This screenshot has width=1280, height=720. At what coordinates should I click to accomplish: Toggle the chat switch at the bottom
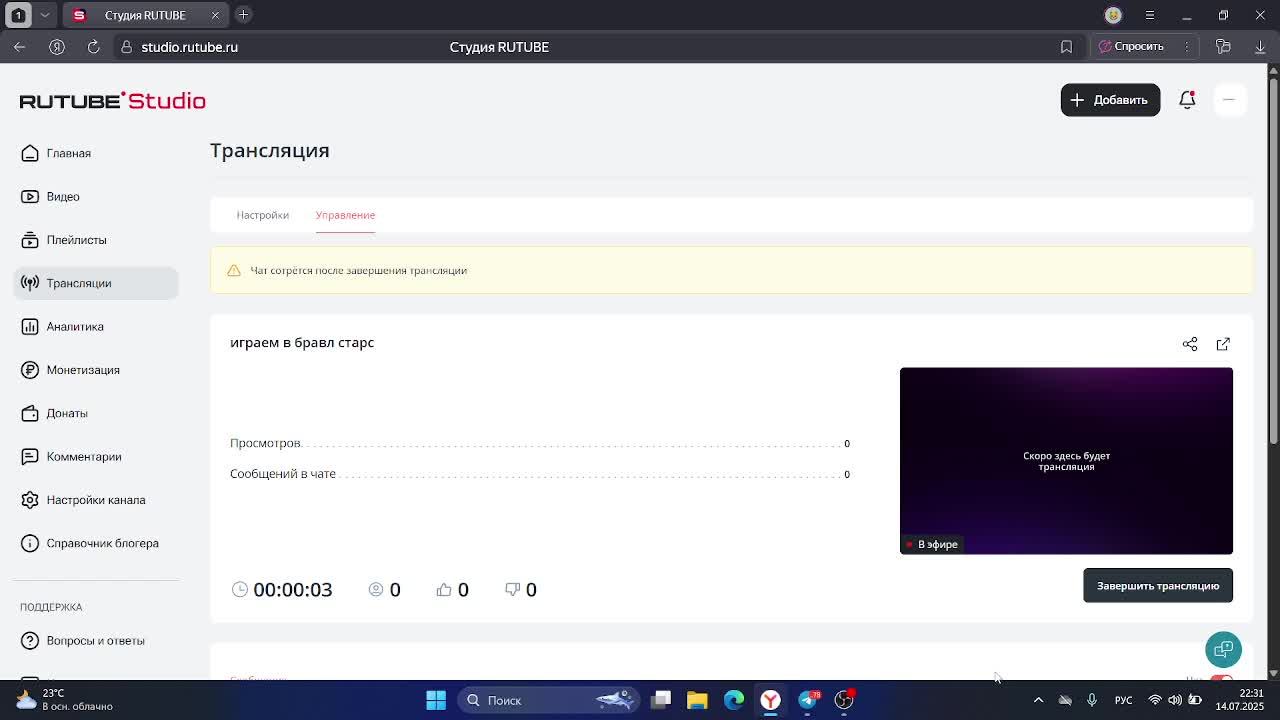pos(1221,679)
